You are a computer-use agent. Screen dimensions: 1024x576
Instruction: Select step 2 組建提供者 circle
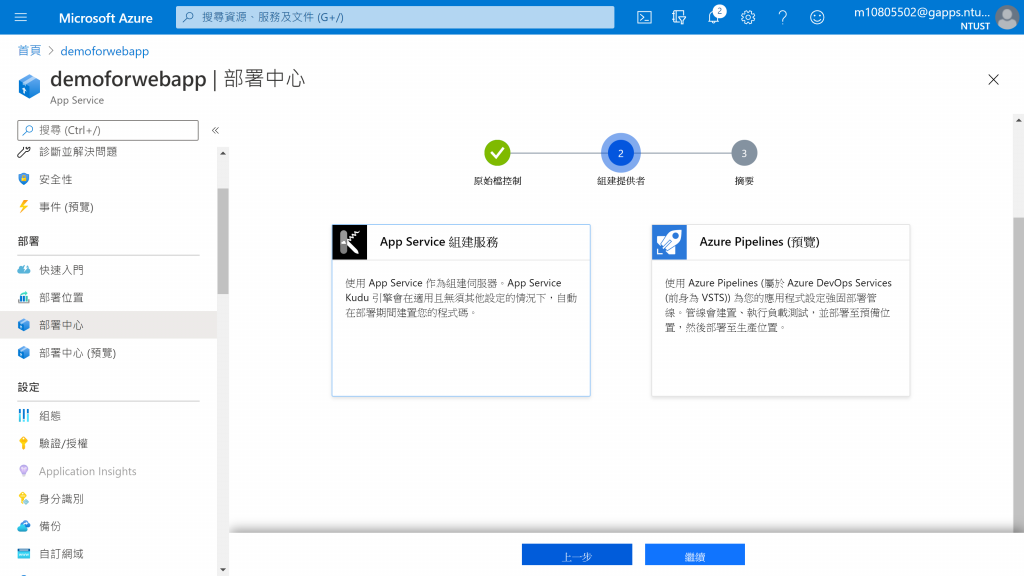620,153
